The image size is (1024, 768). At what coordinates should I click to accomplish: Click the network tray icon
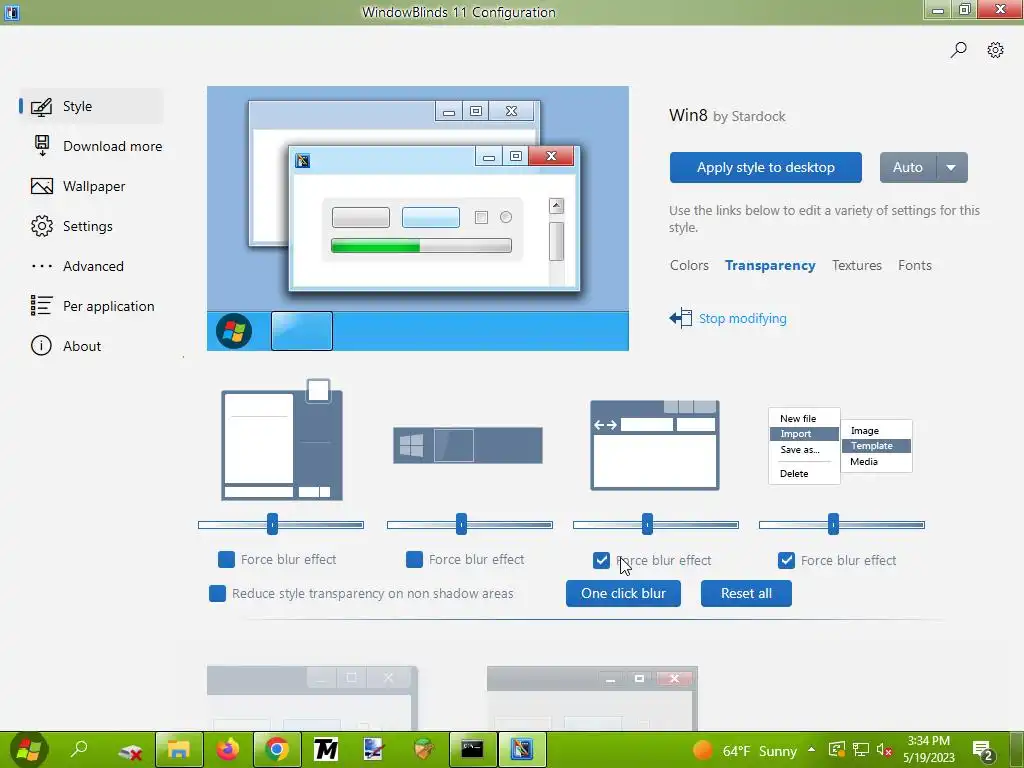coord(861,750)
